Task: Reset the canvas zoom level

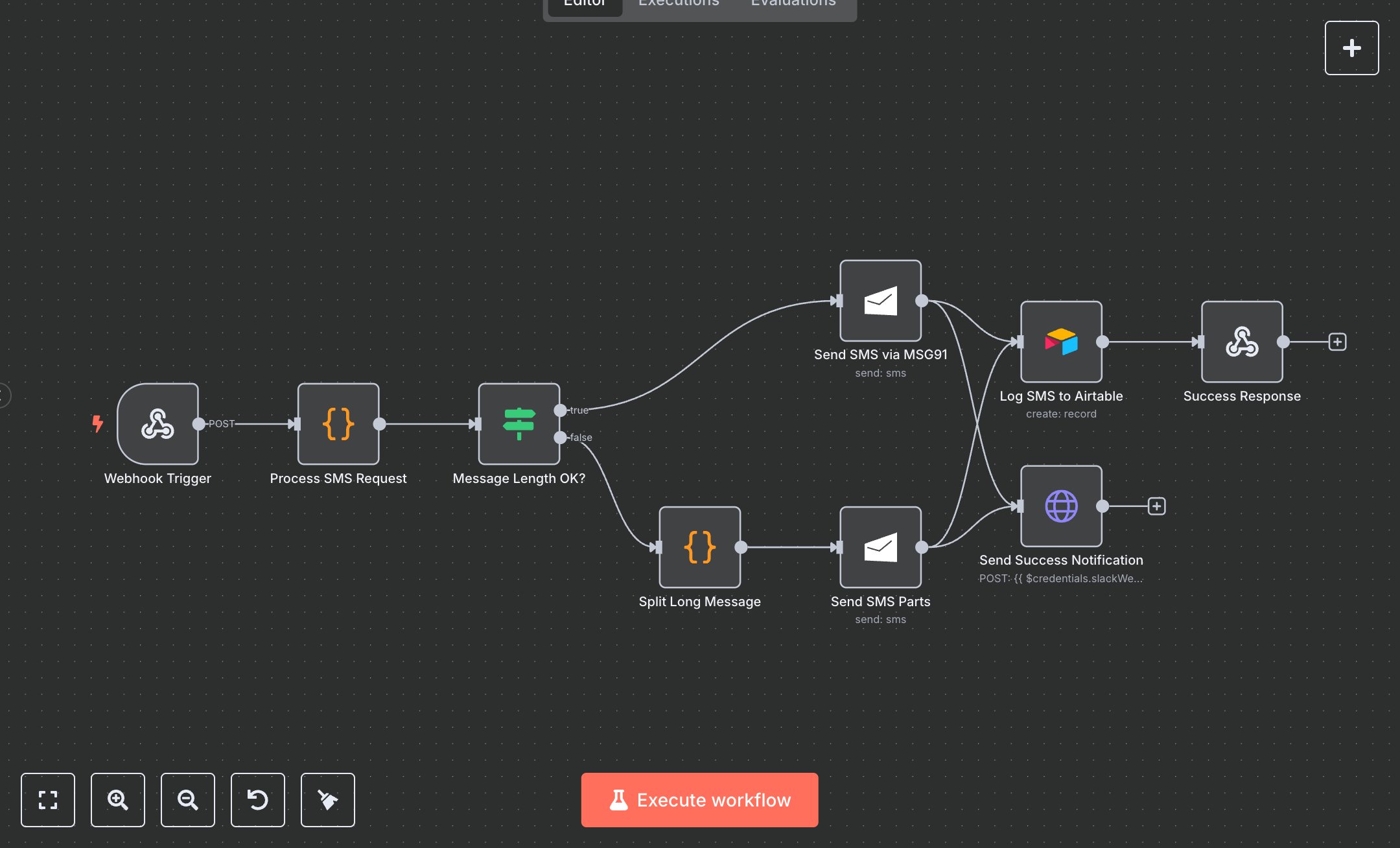Action: 258,800
